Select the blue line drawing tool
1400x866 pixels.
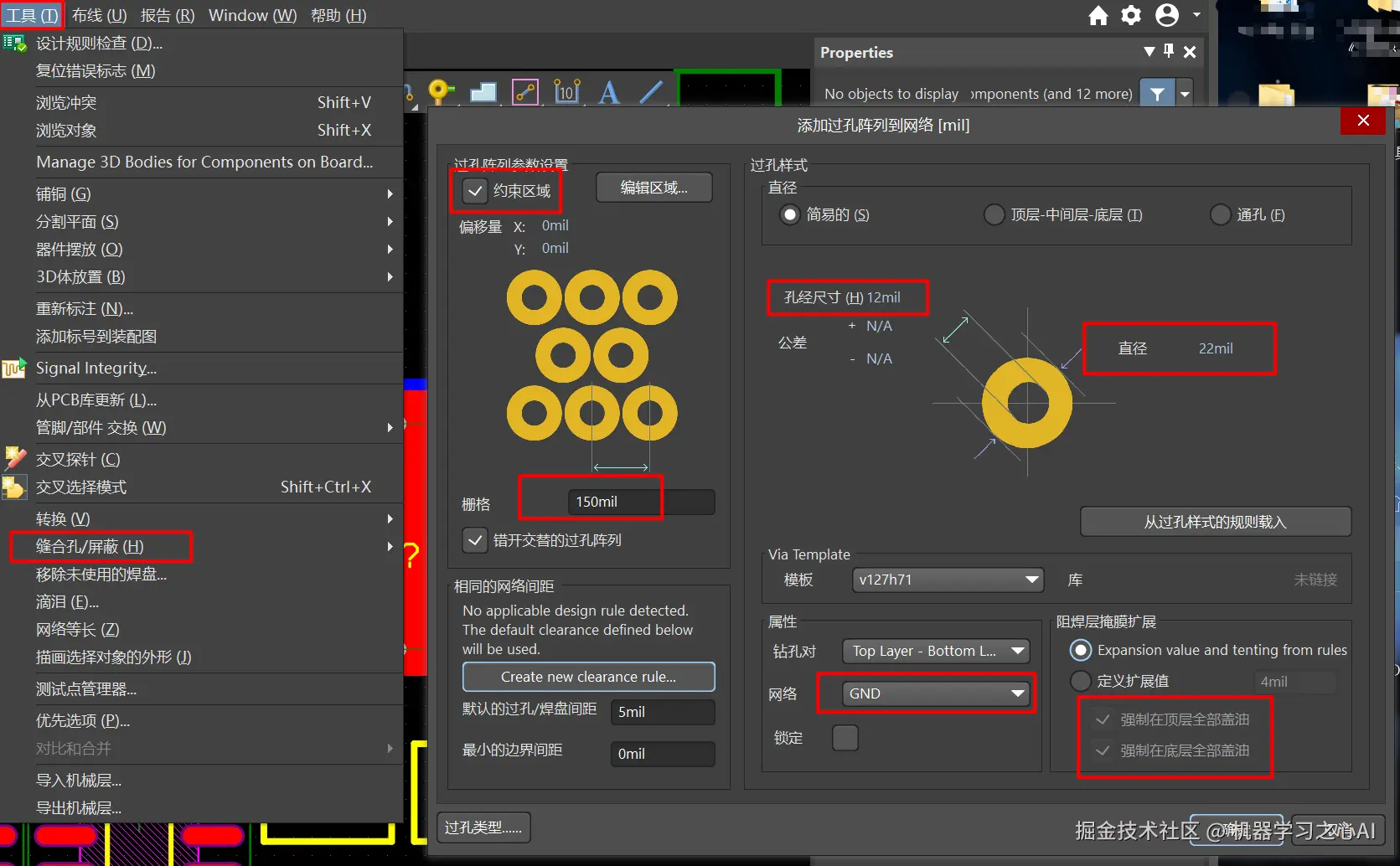(x=651, y=91)
